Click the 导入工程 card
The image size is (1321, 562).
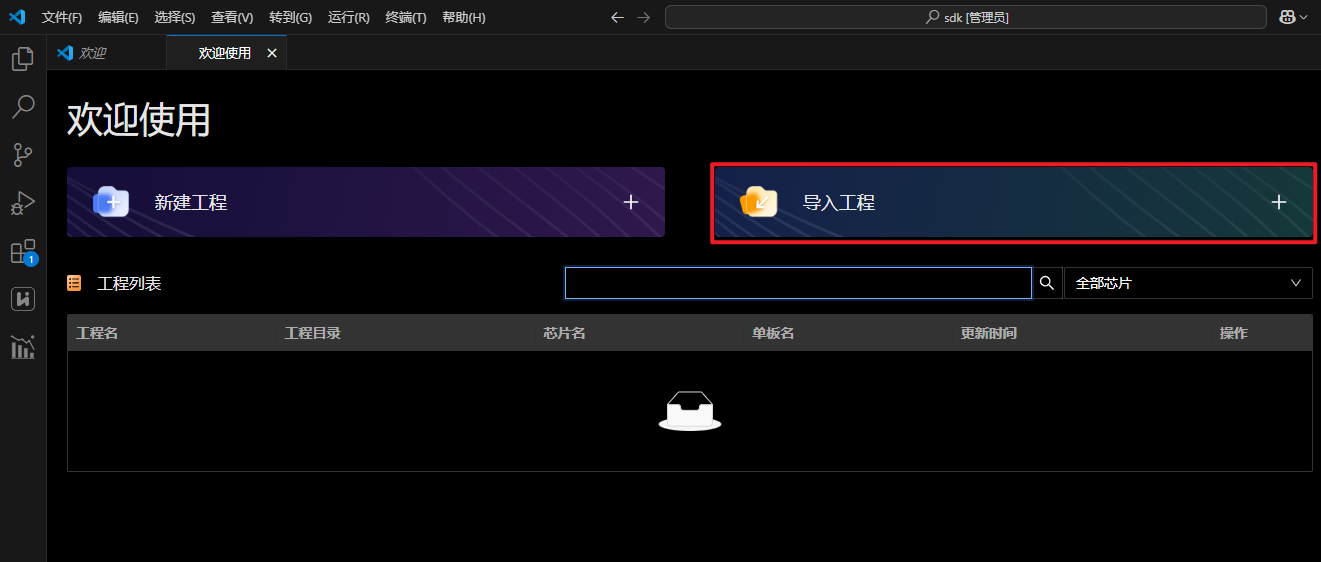pos(1012,202)
